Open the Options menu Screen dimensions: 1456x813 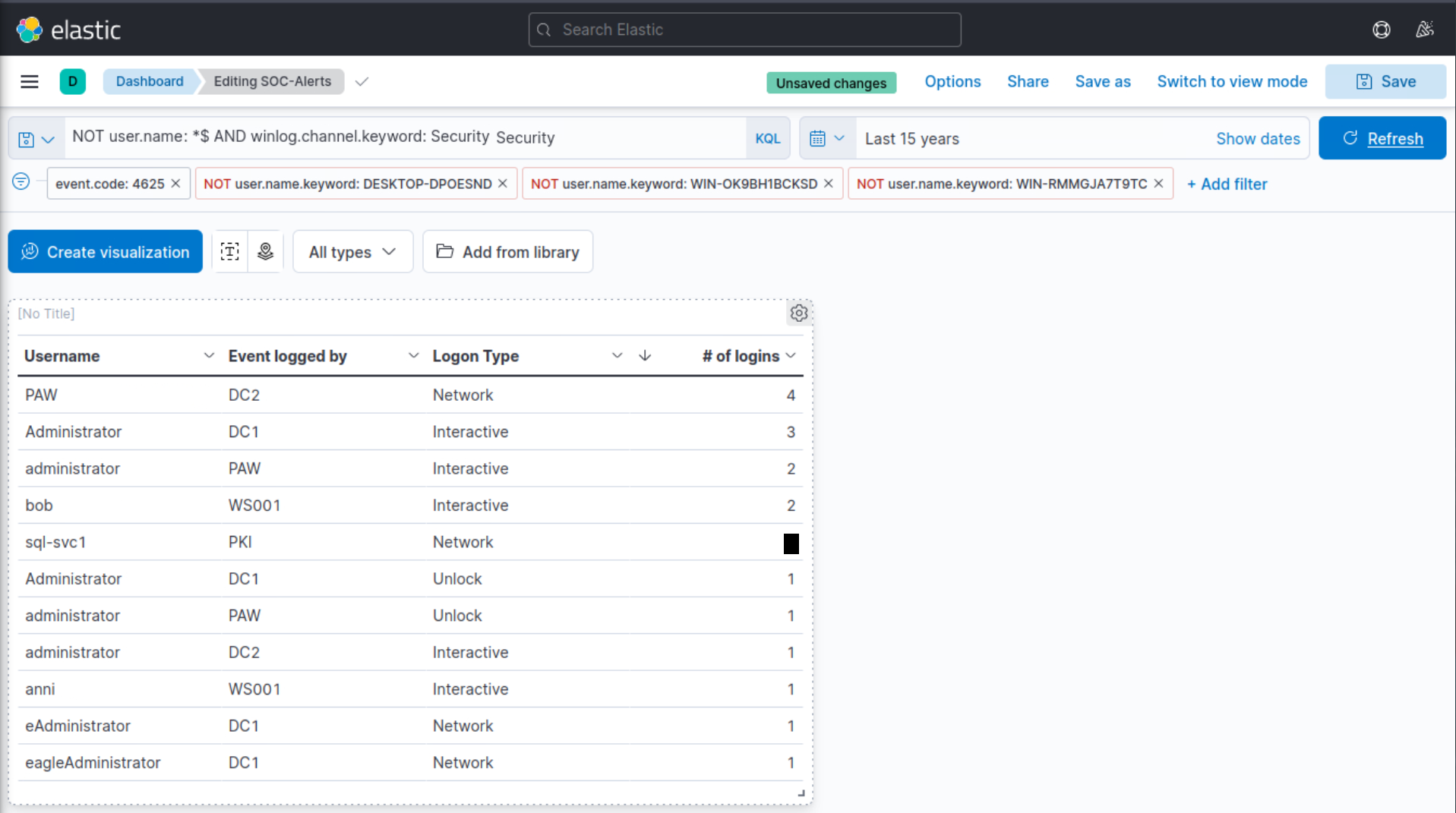coord(952,81)
